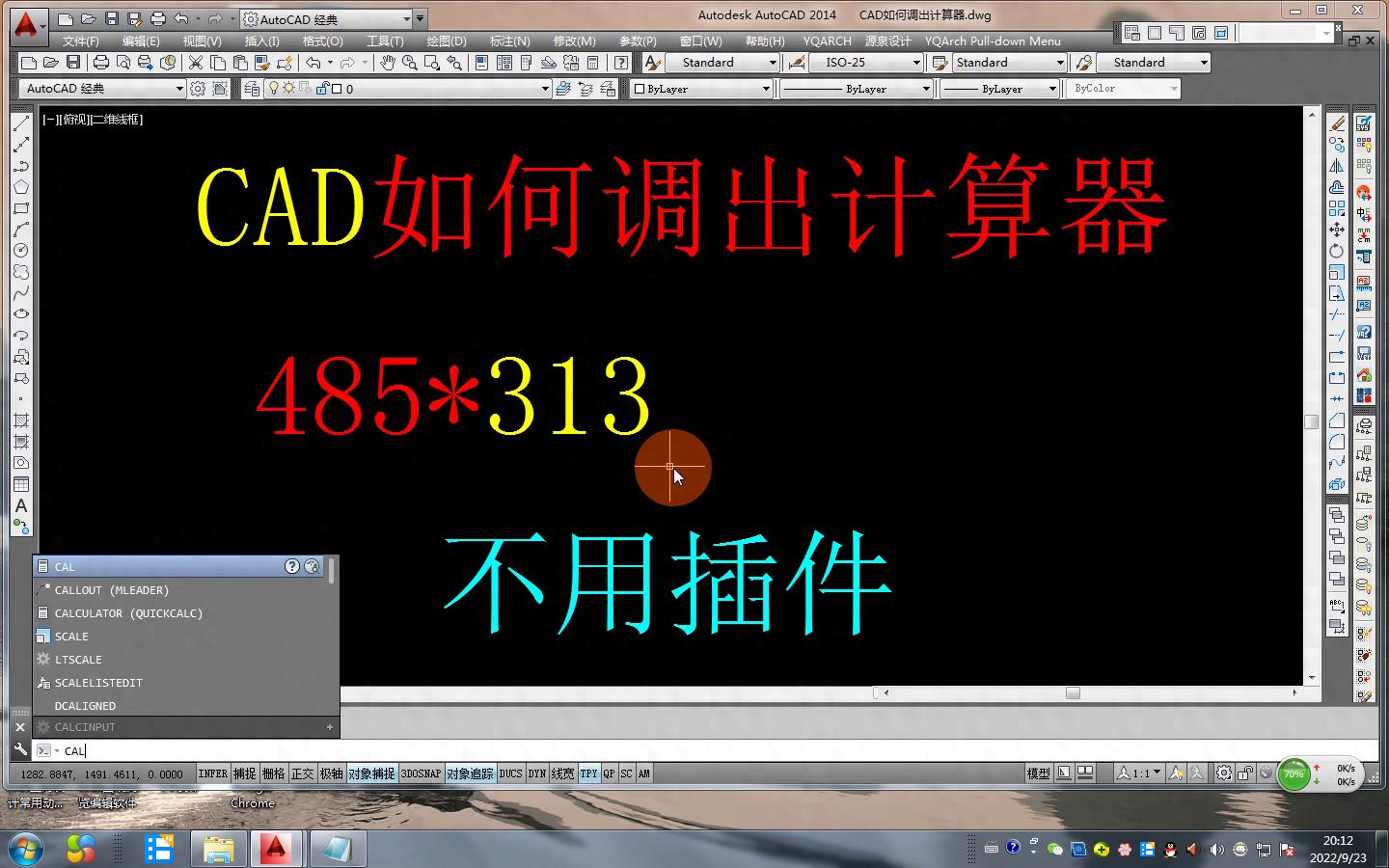The width and height of the screenshot is (1389, 868).
Task: Click the Multiline Text tool
Action: point(21,506)
